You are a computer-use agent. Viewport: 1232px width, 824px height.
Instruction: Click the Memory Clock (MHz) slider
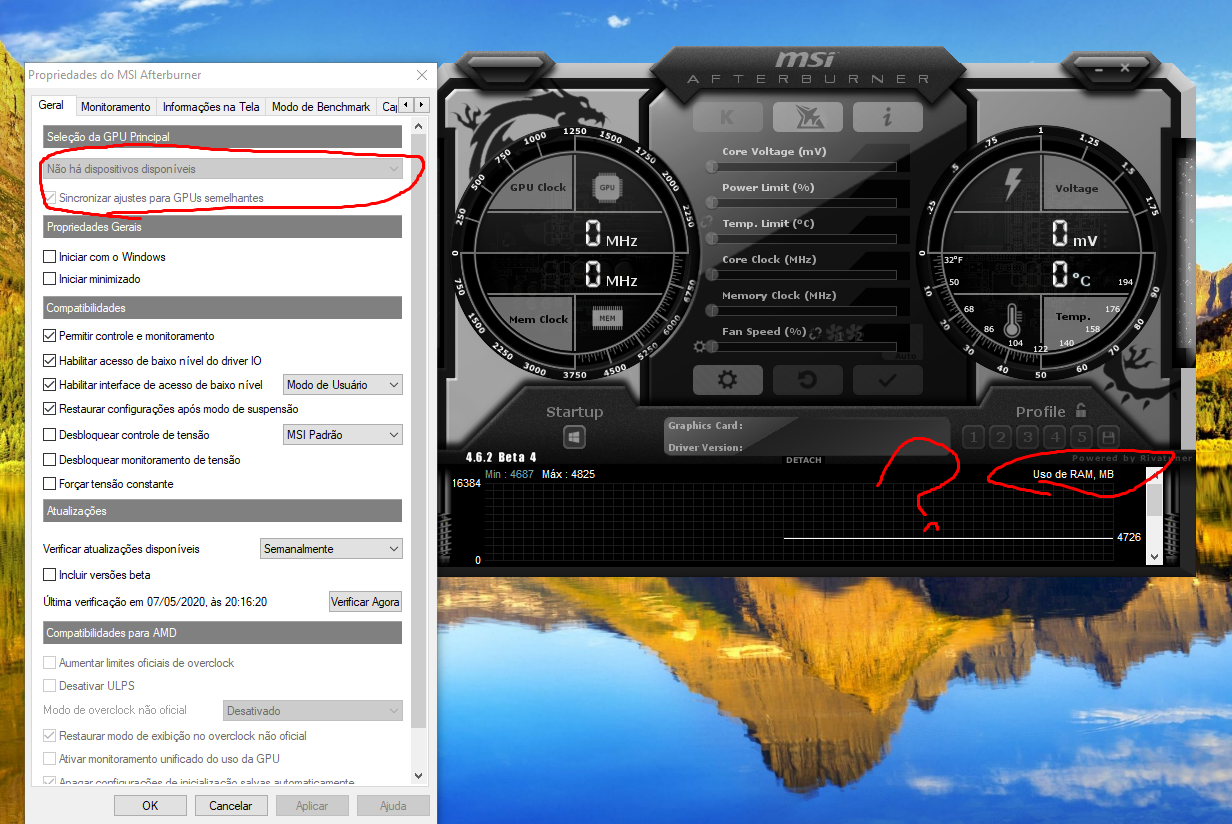point(803,311)
